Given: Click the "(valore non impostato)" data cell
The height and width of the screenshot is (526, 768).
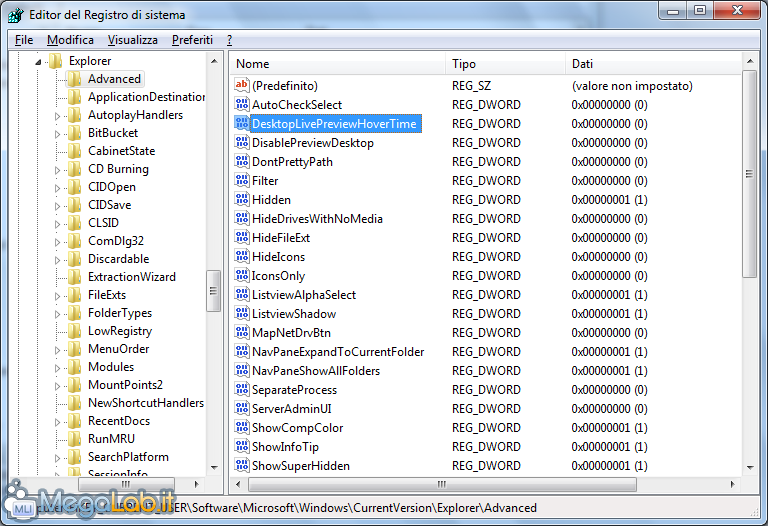Looking at the screenshot, I should [x=632, y=86].
